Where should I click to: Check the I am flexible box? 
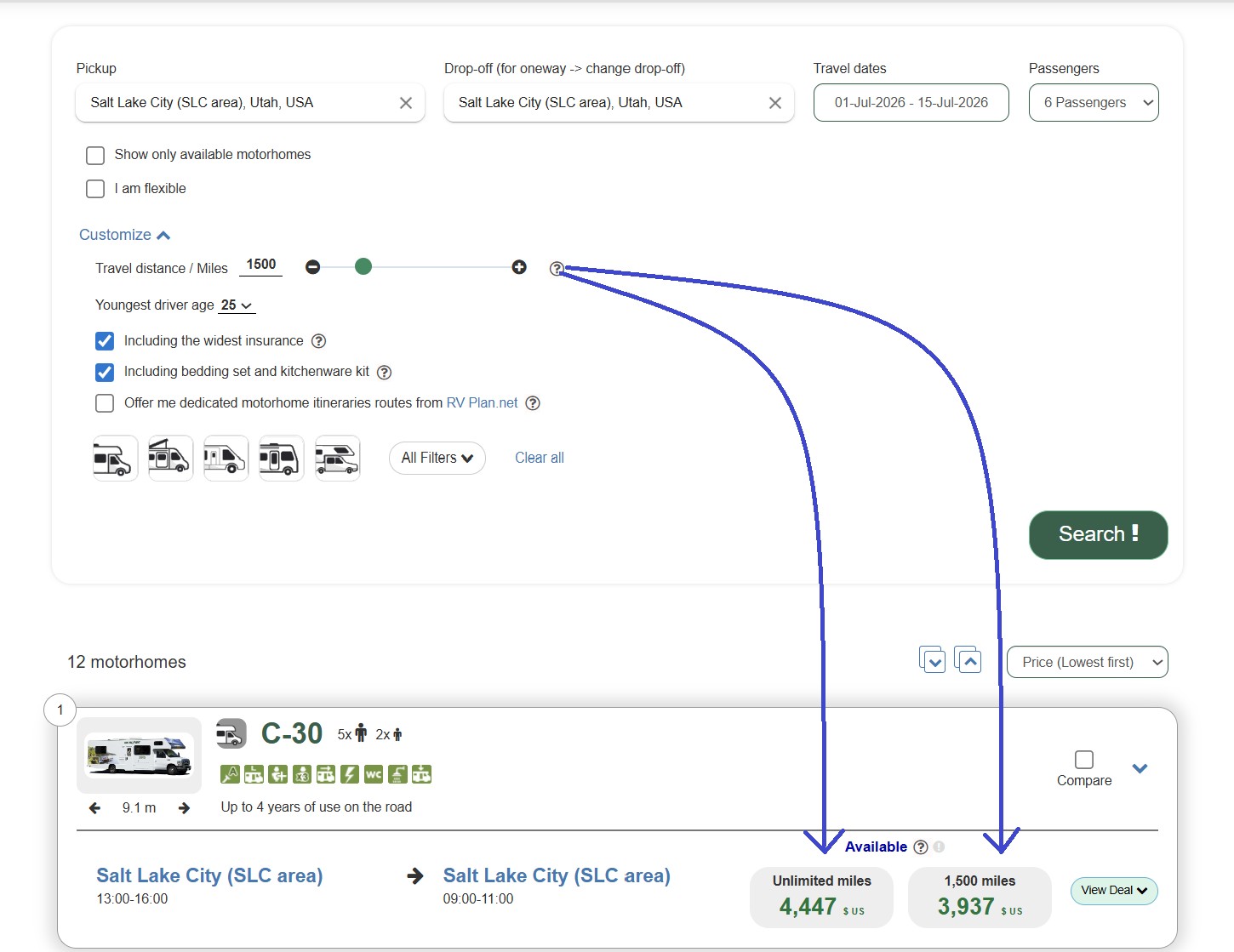(x=95, y=189)
